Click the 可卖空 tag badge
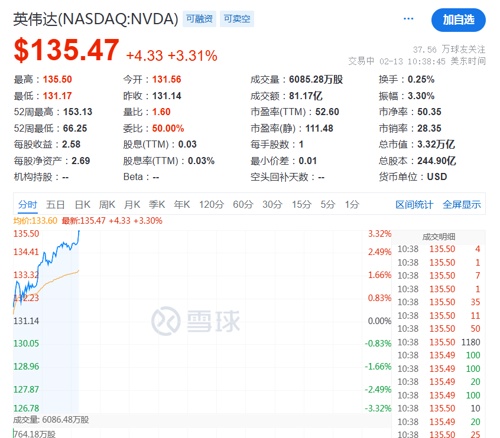The width and height of the screenshot is (500, 438). [237, 19]
